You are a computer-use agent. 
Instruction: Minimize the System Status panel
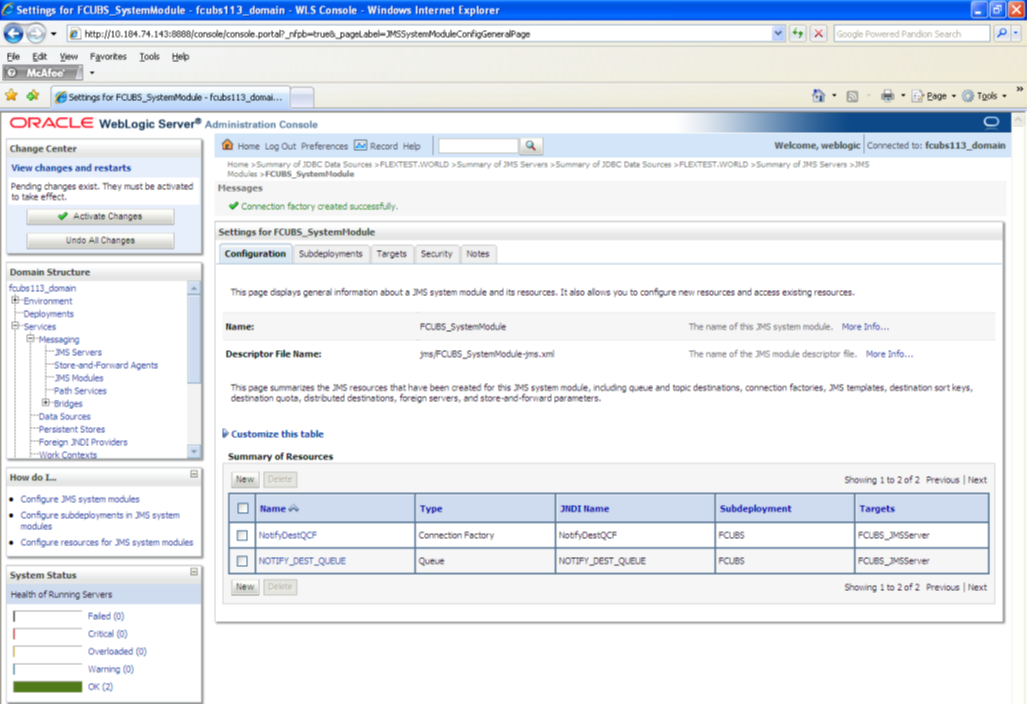click(x=194, y=572)
